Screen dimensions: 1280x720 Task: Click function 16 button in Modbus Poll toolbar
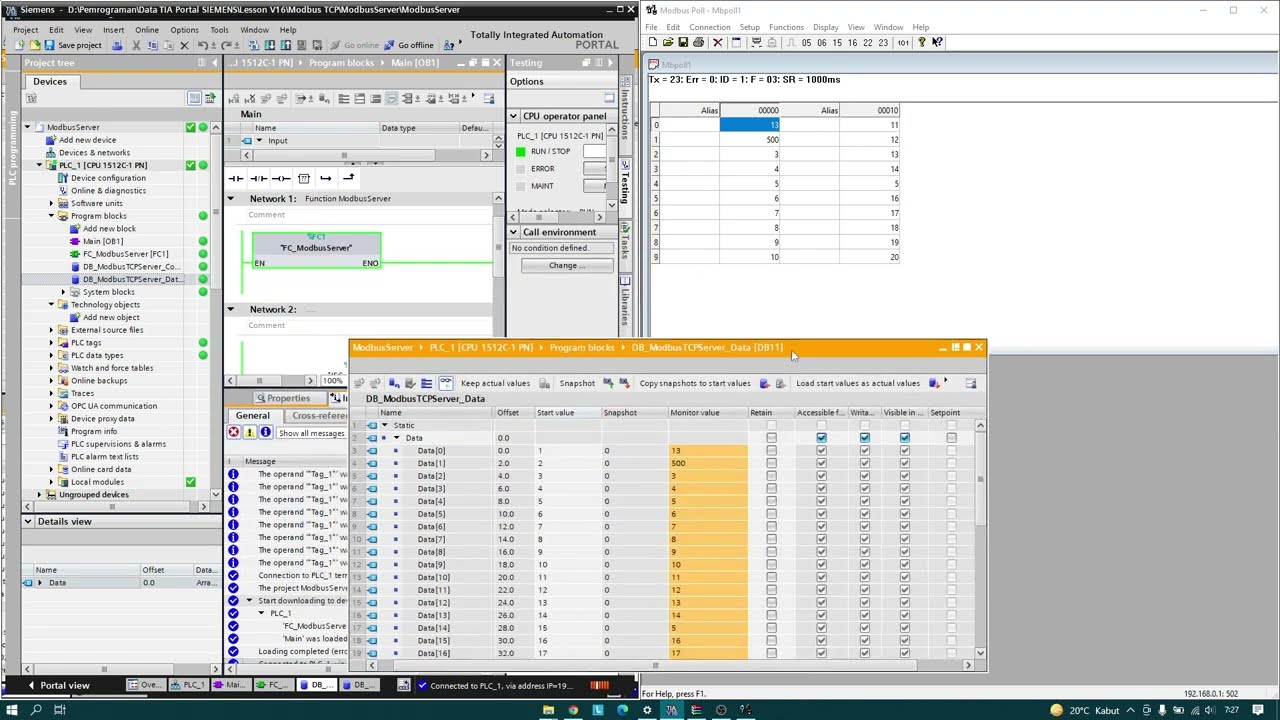pos(852,43)
